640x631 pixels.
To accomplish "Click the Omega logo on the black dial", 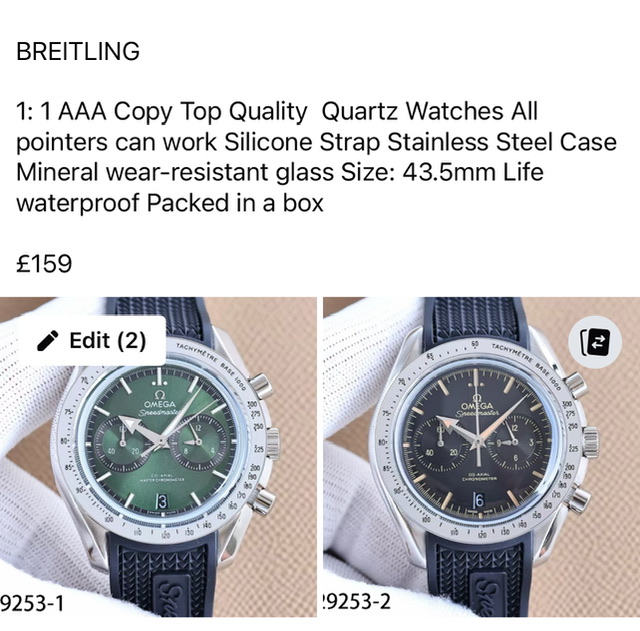I will click(477, 402).
